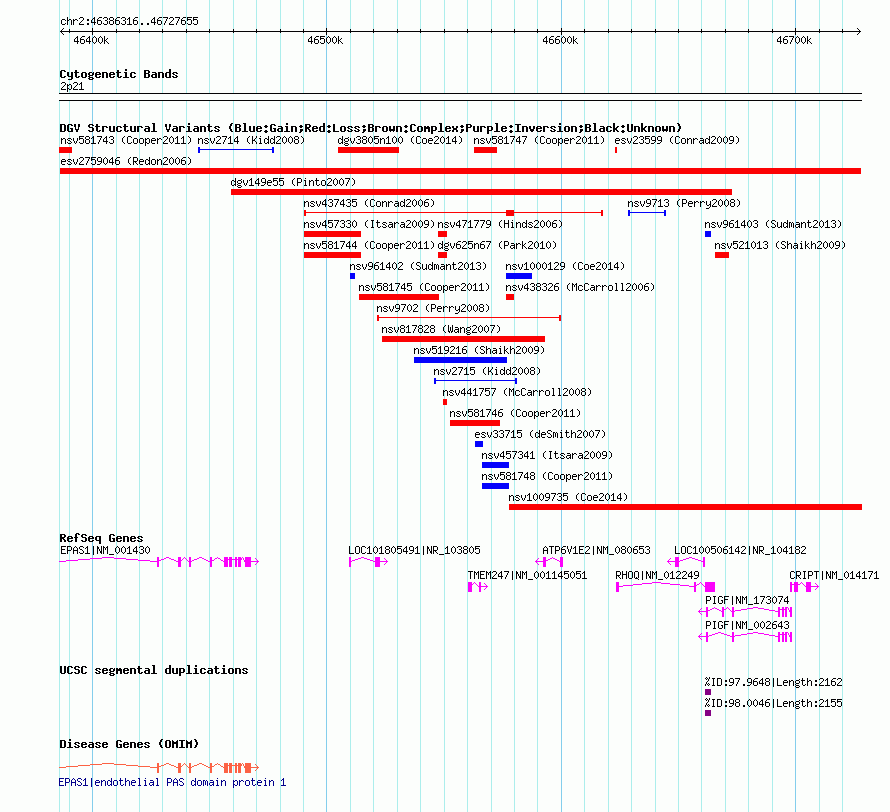890x812 pixels.
Task: Click the dgv149e55 (Pinto2007) label
Action: (x=293, y=182)
